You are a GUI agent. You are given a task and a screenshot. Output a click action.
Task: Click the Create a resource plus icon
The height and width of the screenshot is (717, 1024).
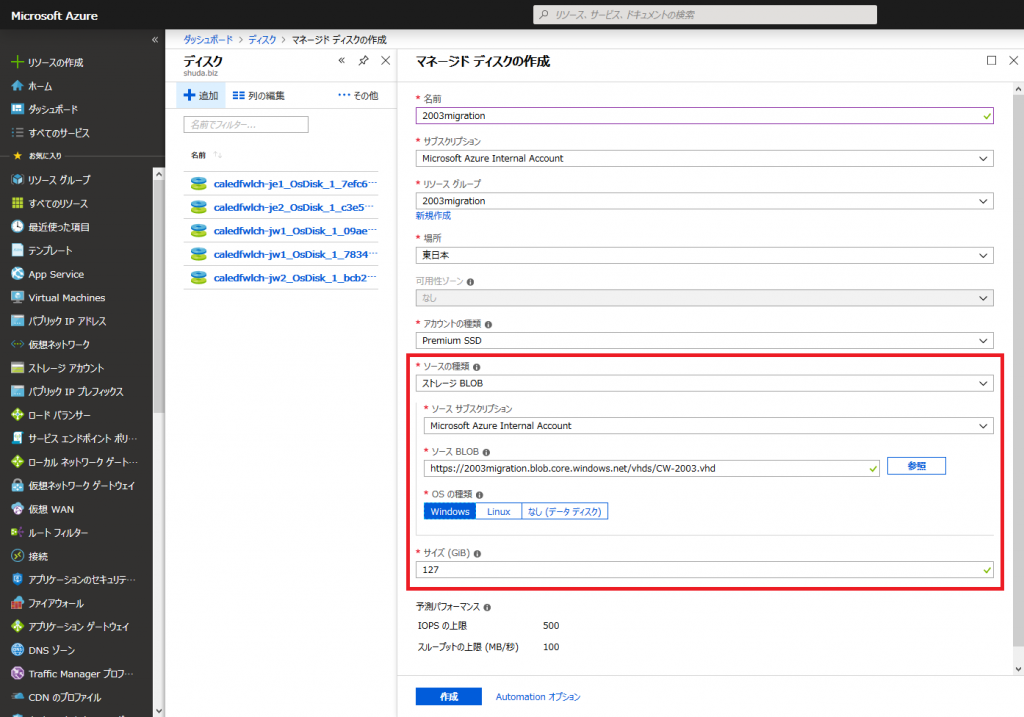point(18,62)
